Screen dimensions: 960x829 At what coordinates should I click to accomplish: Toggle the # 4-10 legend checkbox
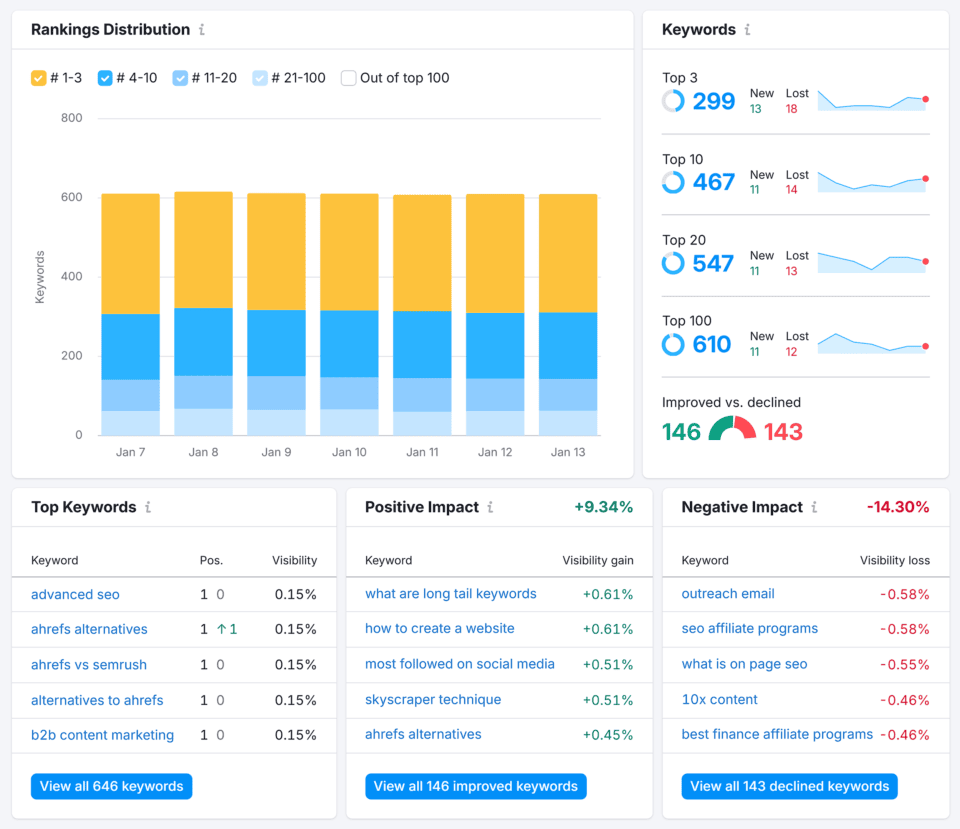(x=105, y=78)
